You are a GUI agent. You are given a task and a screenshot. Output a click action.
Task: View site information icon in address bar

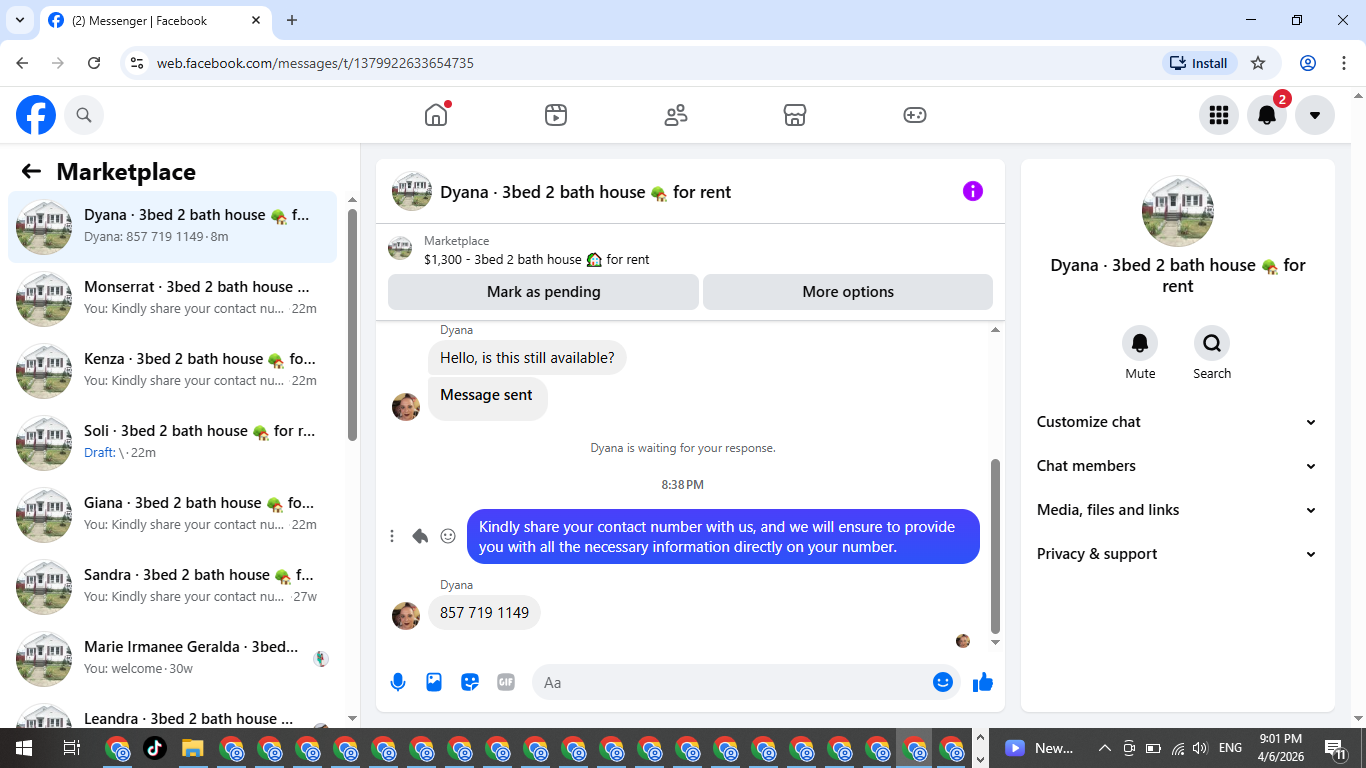pos(138,63)
